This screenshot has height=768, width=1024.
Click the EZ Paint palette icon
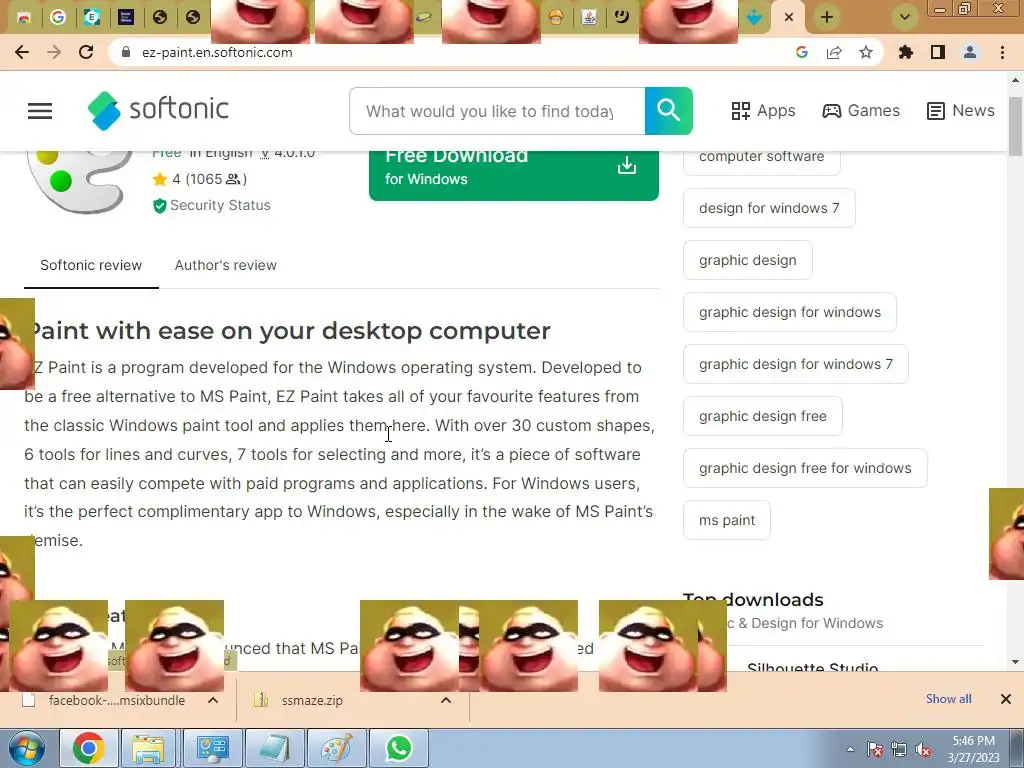click(78, 181)
